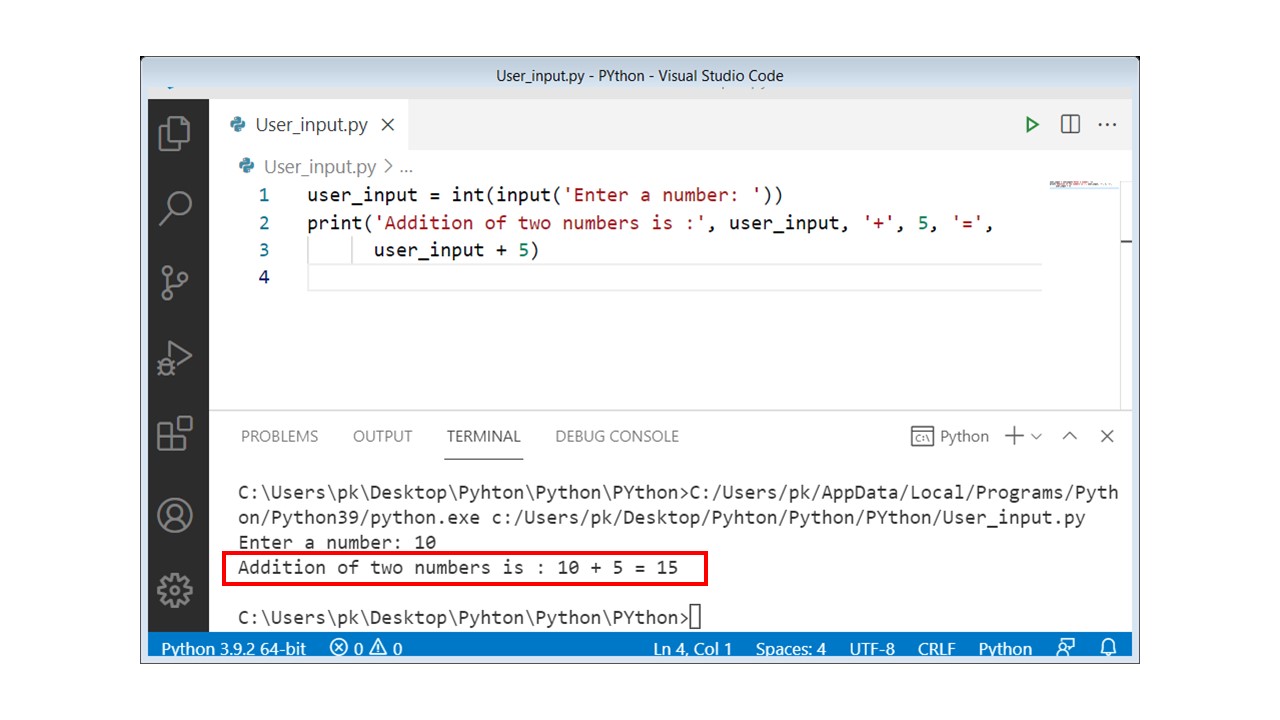
Task: Open the Search view in activity bar
Action: (x=175, y=207)
